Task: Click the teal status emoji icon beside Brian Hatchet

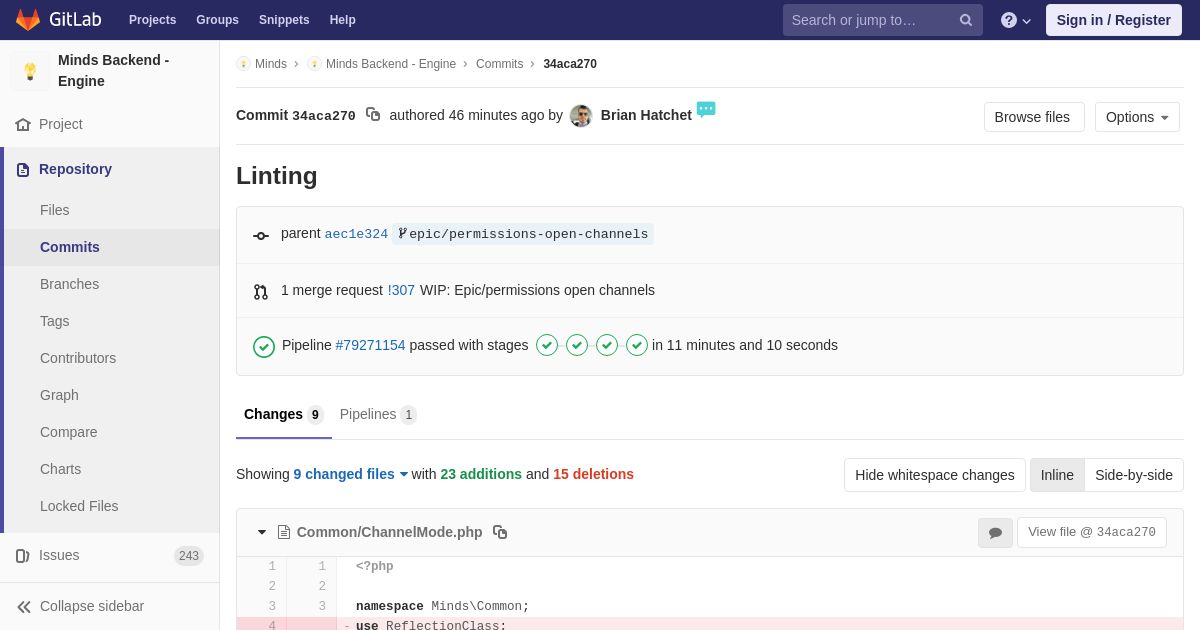Action: point(706,109)
